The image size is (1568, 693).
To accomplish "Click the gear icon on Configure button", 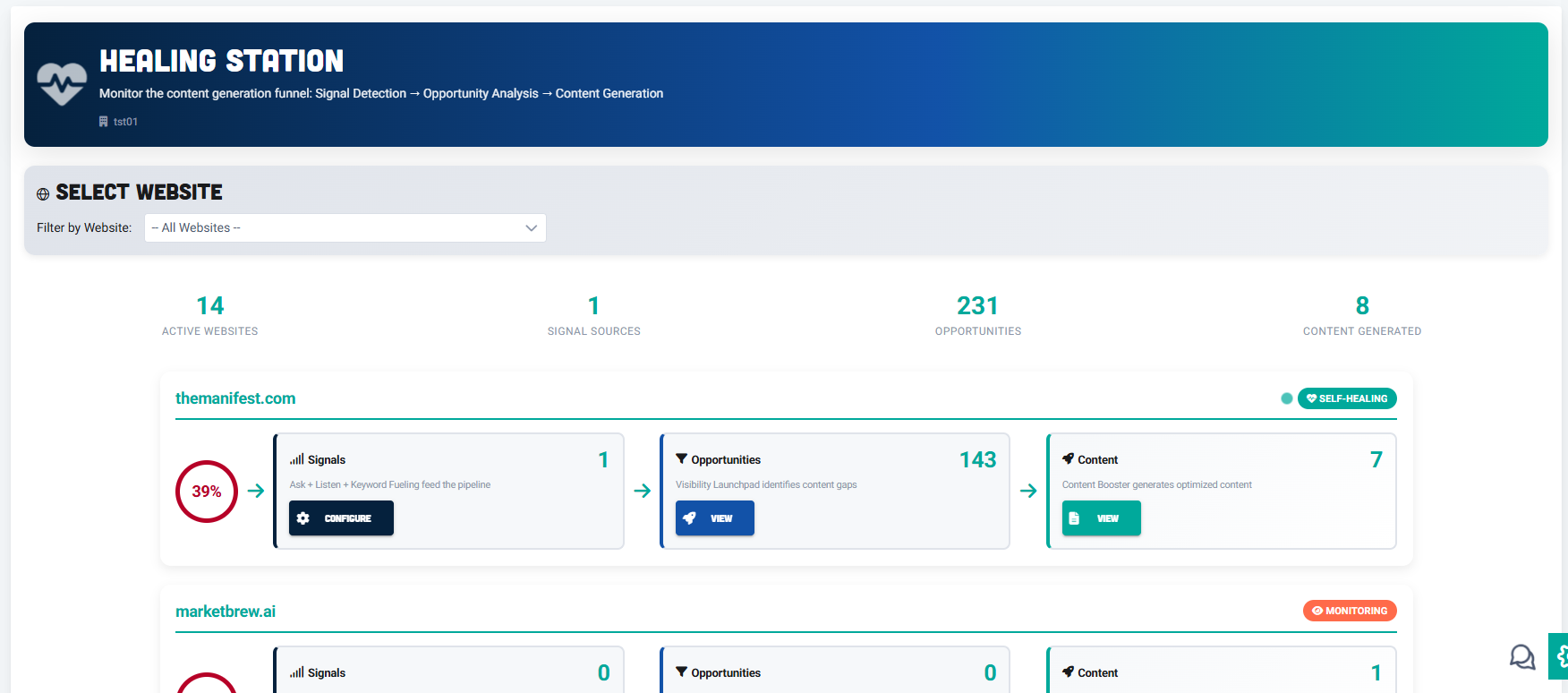I will 303,518.
